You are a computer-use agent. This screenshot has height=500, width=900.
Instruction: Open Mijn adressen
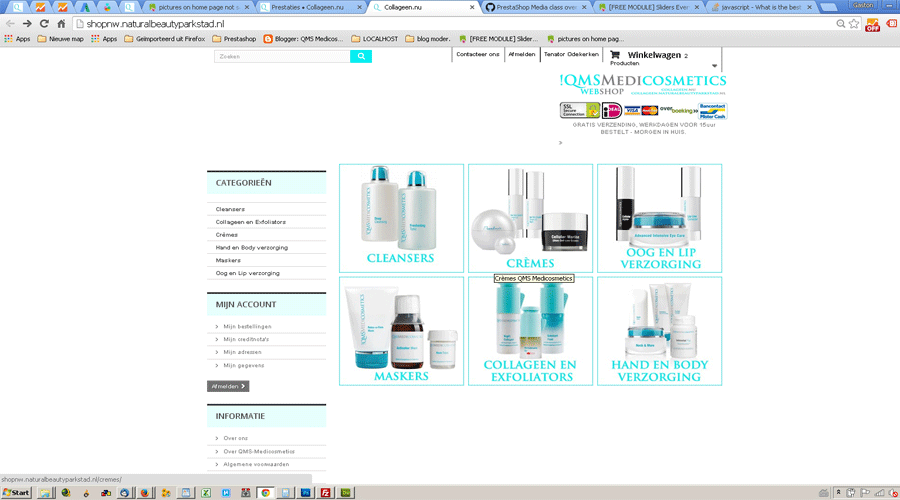(x=242, y=352)
